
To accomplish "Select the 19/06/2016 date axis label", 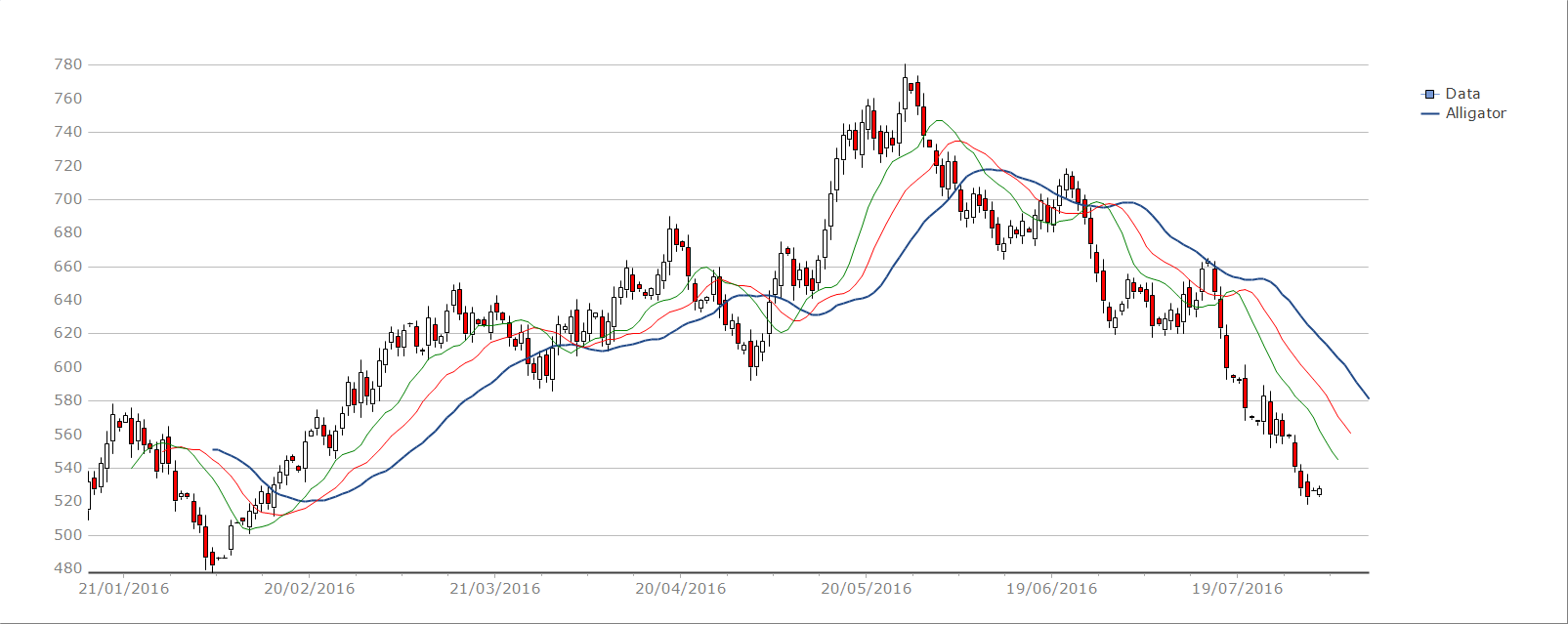I will (x=1052, y=588).
